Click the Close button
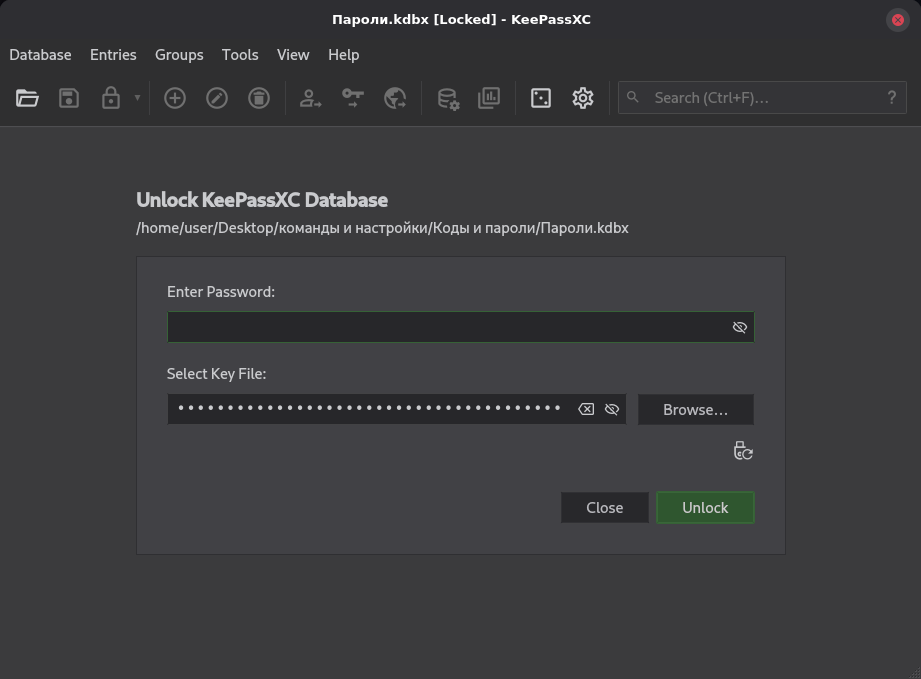The image size is (921, 679). point(604,507)
